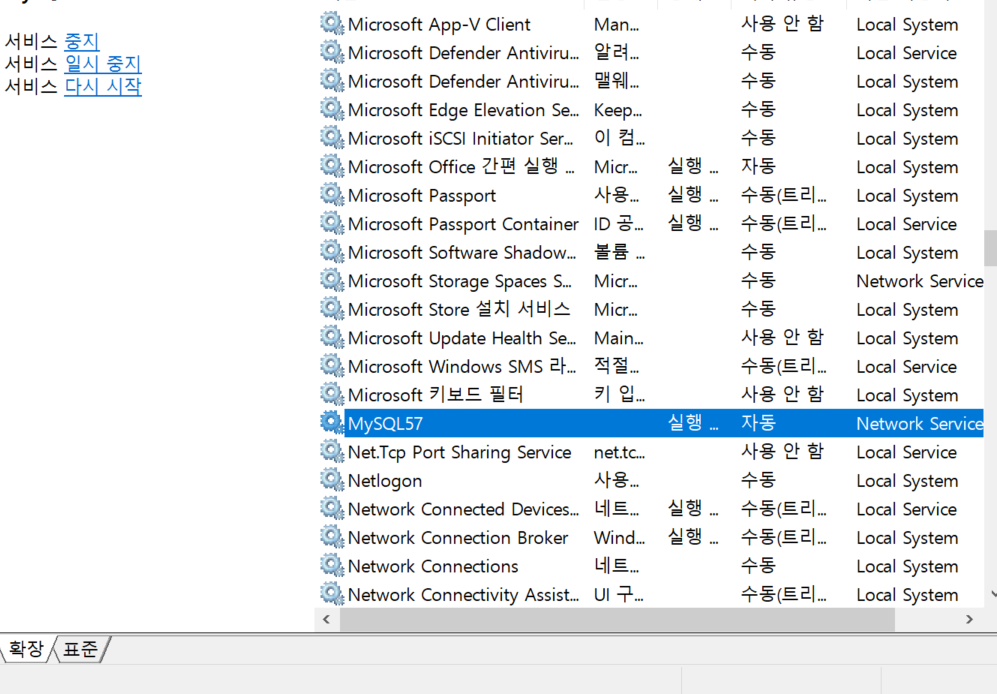Select the Microsoft Office 간편 실행 service name
The height and width of the screenshot is (694, 997).
[x=461, y=167]
